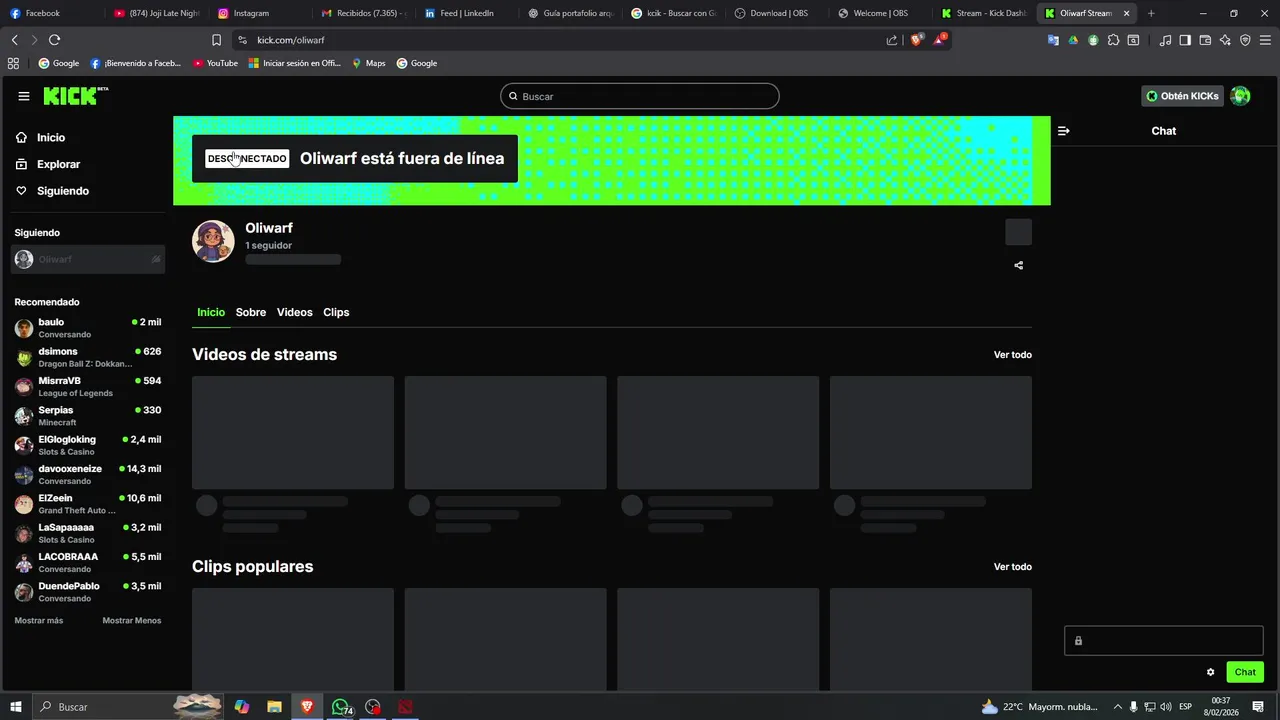Open Brave VPN shield icon
The width and height of the screenshot is (1280, 720).
[1245, 40]
